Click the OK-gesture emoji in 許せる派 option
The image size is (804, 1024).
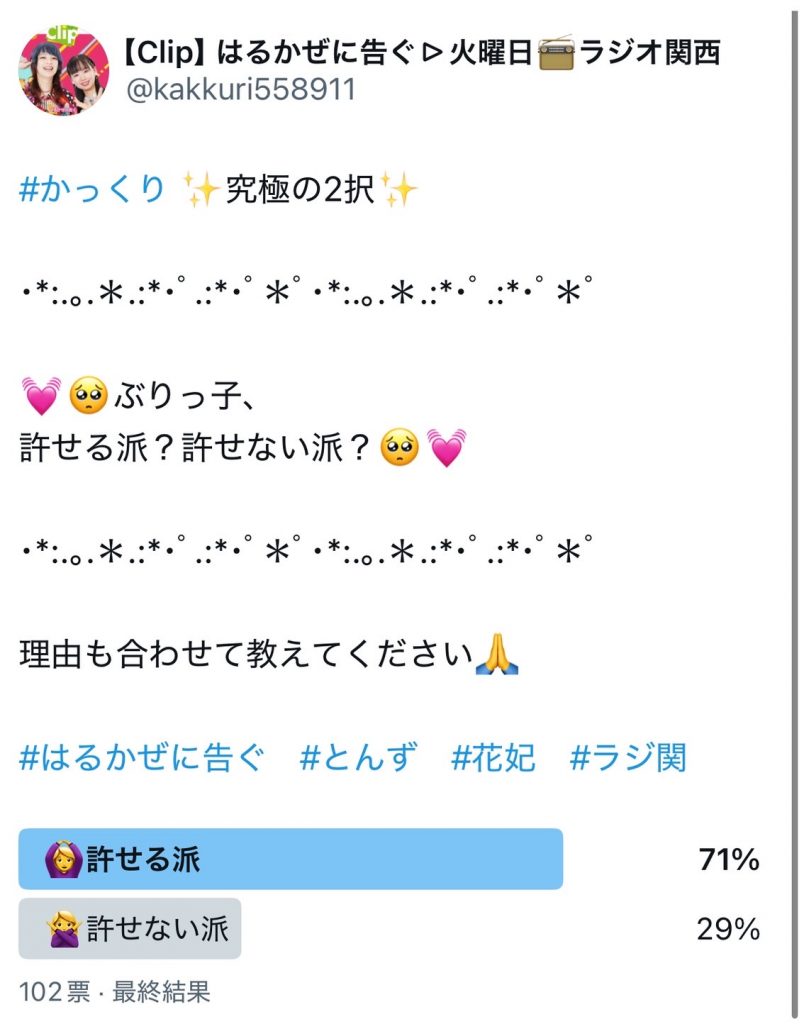point(63,859)
